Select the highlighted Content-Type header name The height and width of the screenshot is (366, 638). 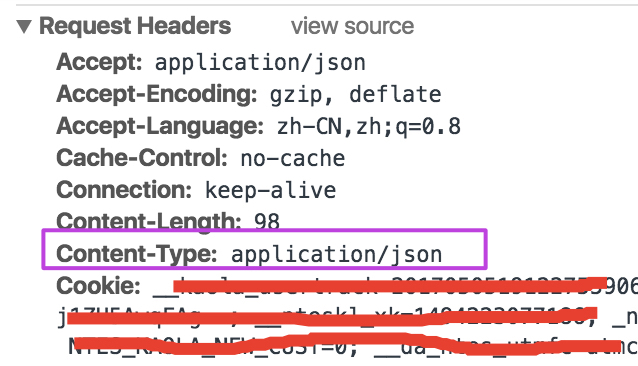136,254
